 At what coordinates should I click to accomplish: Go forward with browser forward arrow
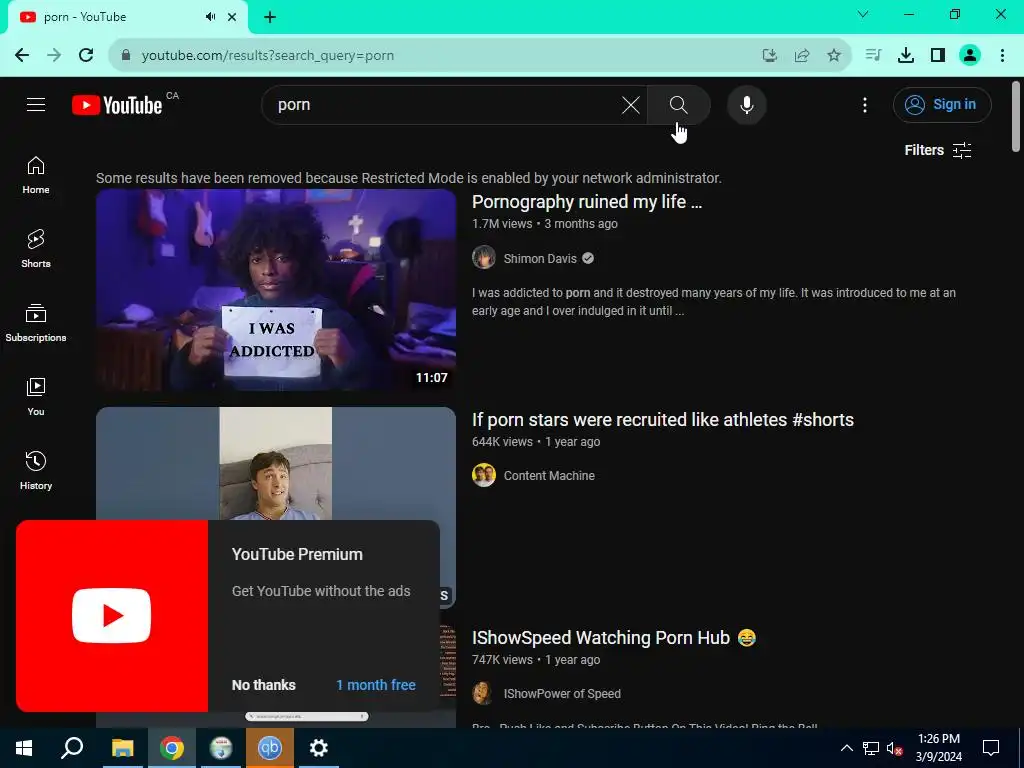[x=54, y=55]
